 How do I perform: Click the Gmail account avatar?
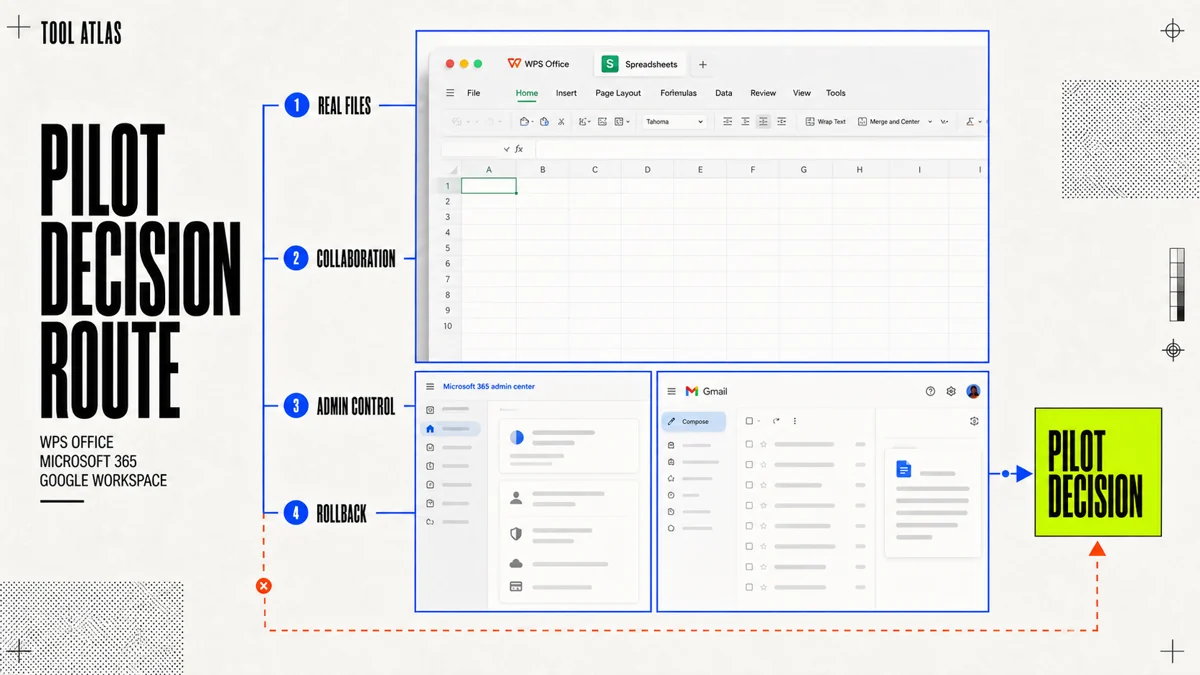click(973, 391)
